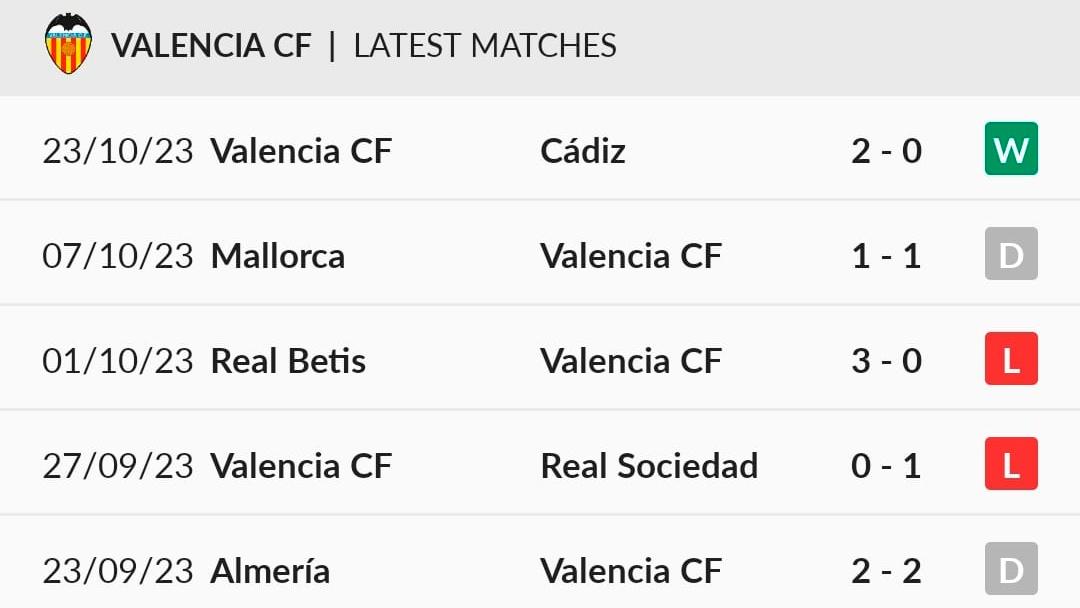Viewport: 1080px width, 608px height.
Task: Select the 23/10/23 match date
Action: [x=118, y=151]
